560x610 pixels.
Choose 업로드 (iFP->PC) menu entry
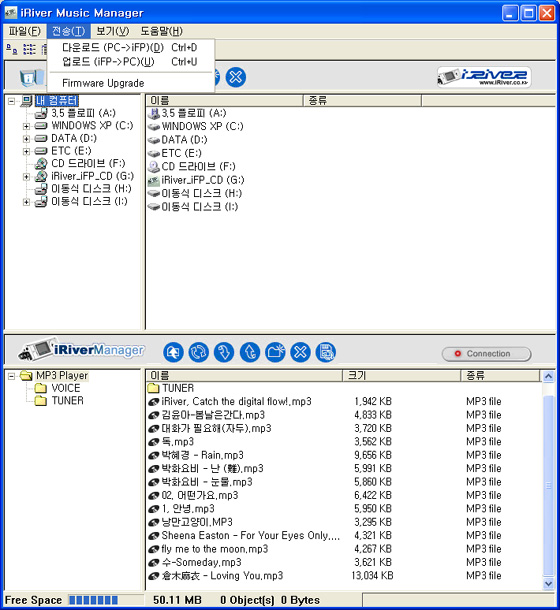click(130, 61)
